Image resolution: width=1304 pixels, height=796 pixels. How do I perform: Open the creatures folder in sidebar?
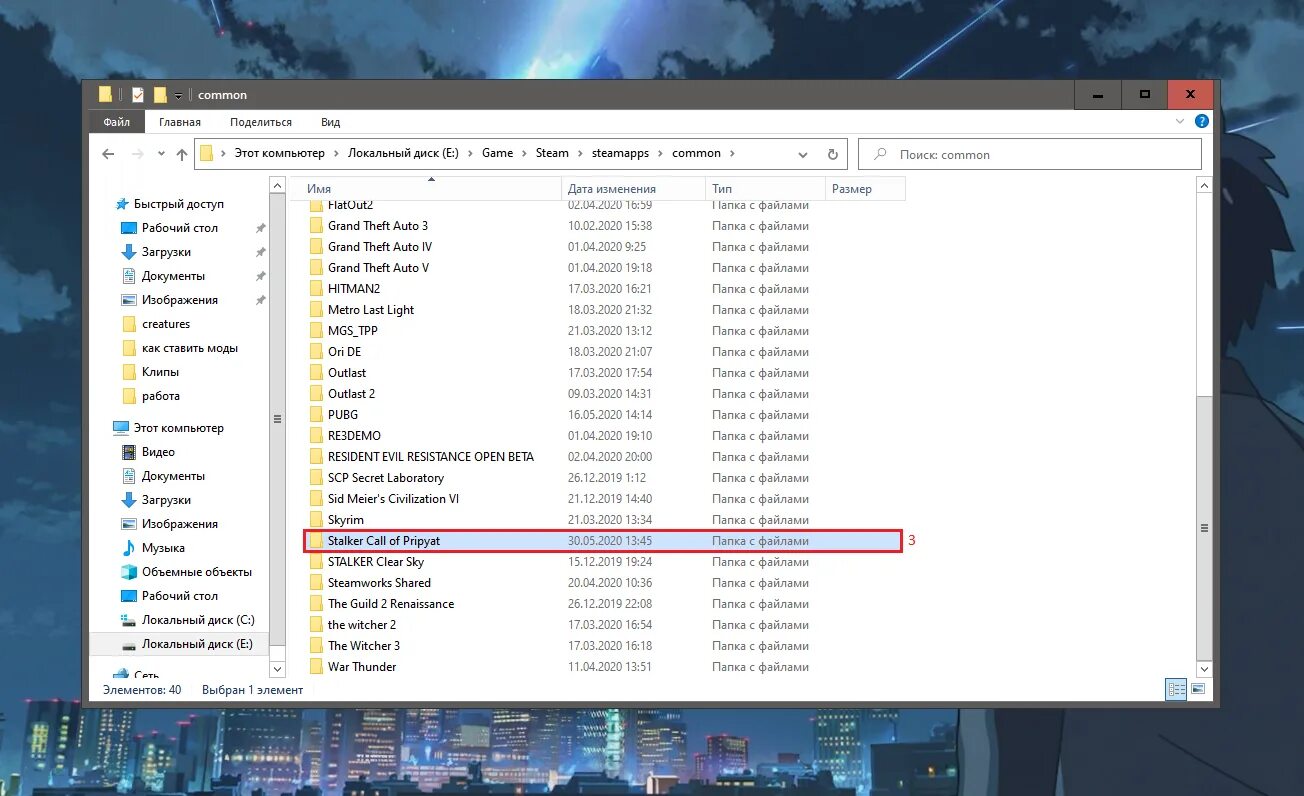click(166, 324)
